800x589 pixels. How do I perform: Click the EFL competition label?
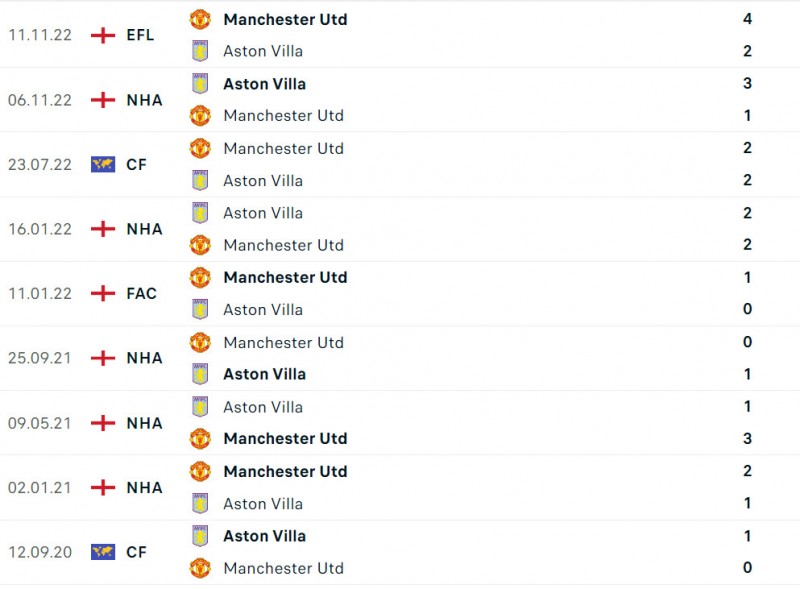click(142, 35)
